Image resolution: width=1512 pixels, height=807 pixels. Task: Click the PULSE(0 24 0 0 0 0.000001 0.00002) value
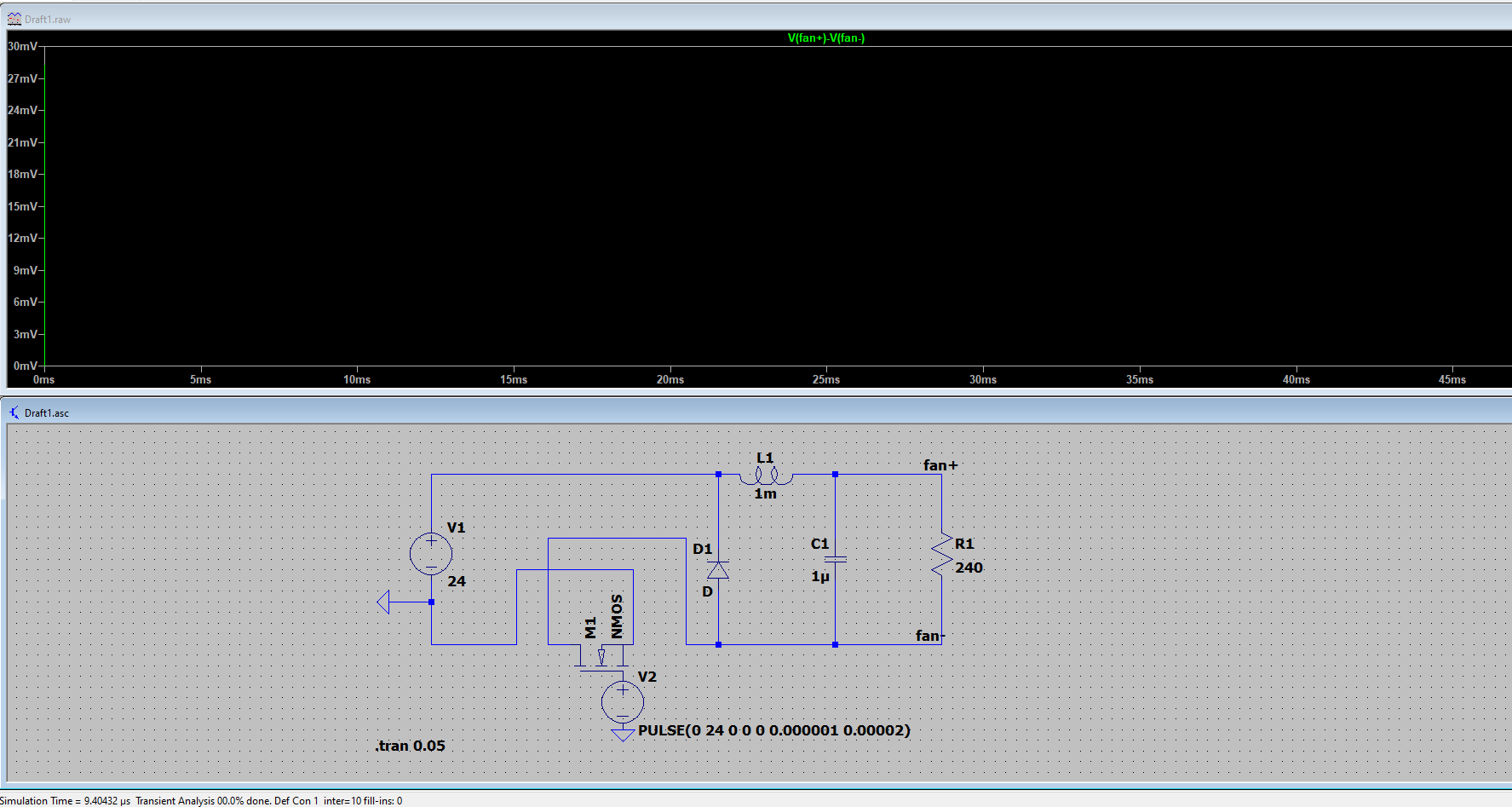pos(774,730)
